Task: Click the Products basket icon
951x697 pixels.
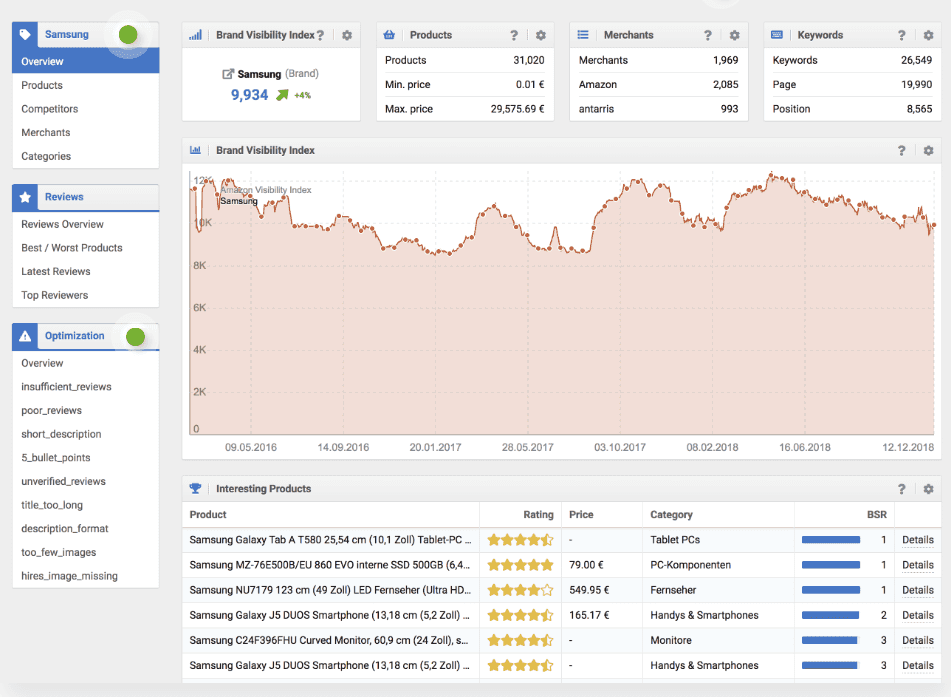Action: [x=389, y=35]
